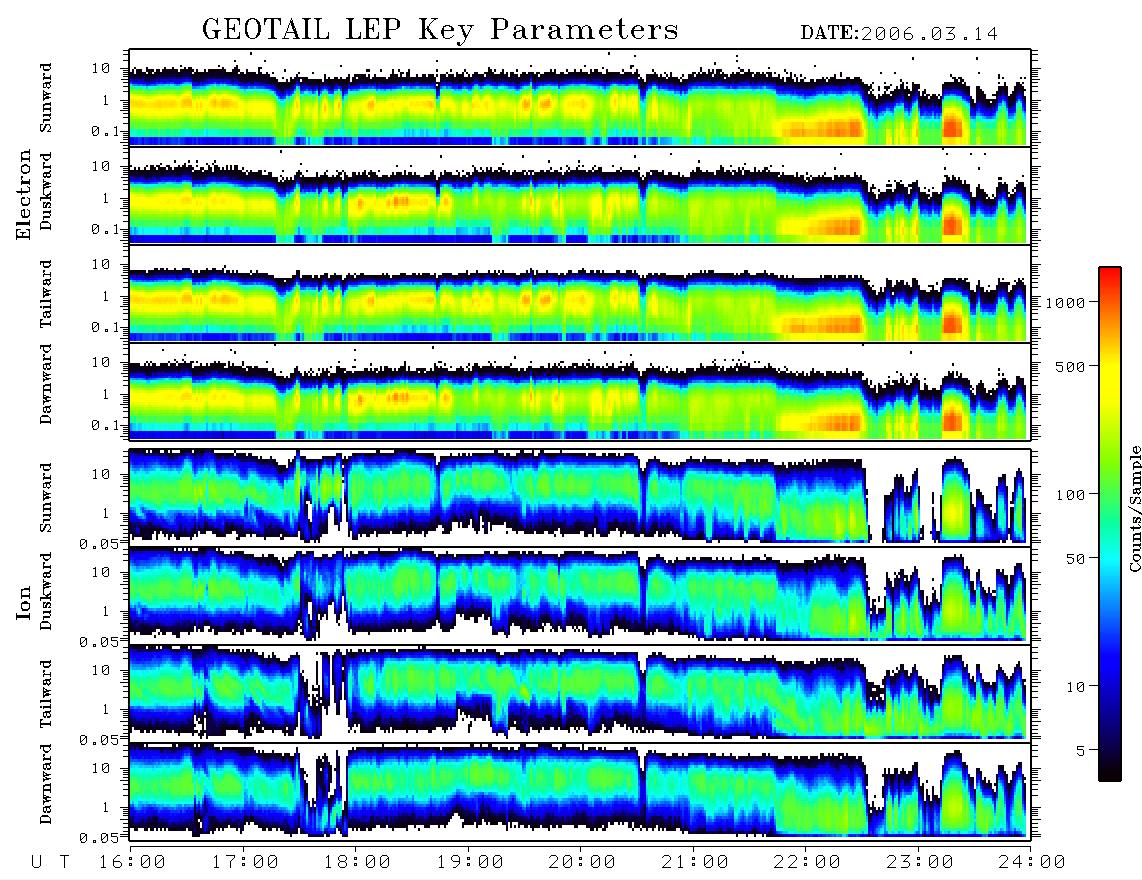Screen dimensions: 1142x880
Task: Click the vertical 'Electron' group label
Action: [x=24, y=195]
